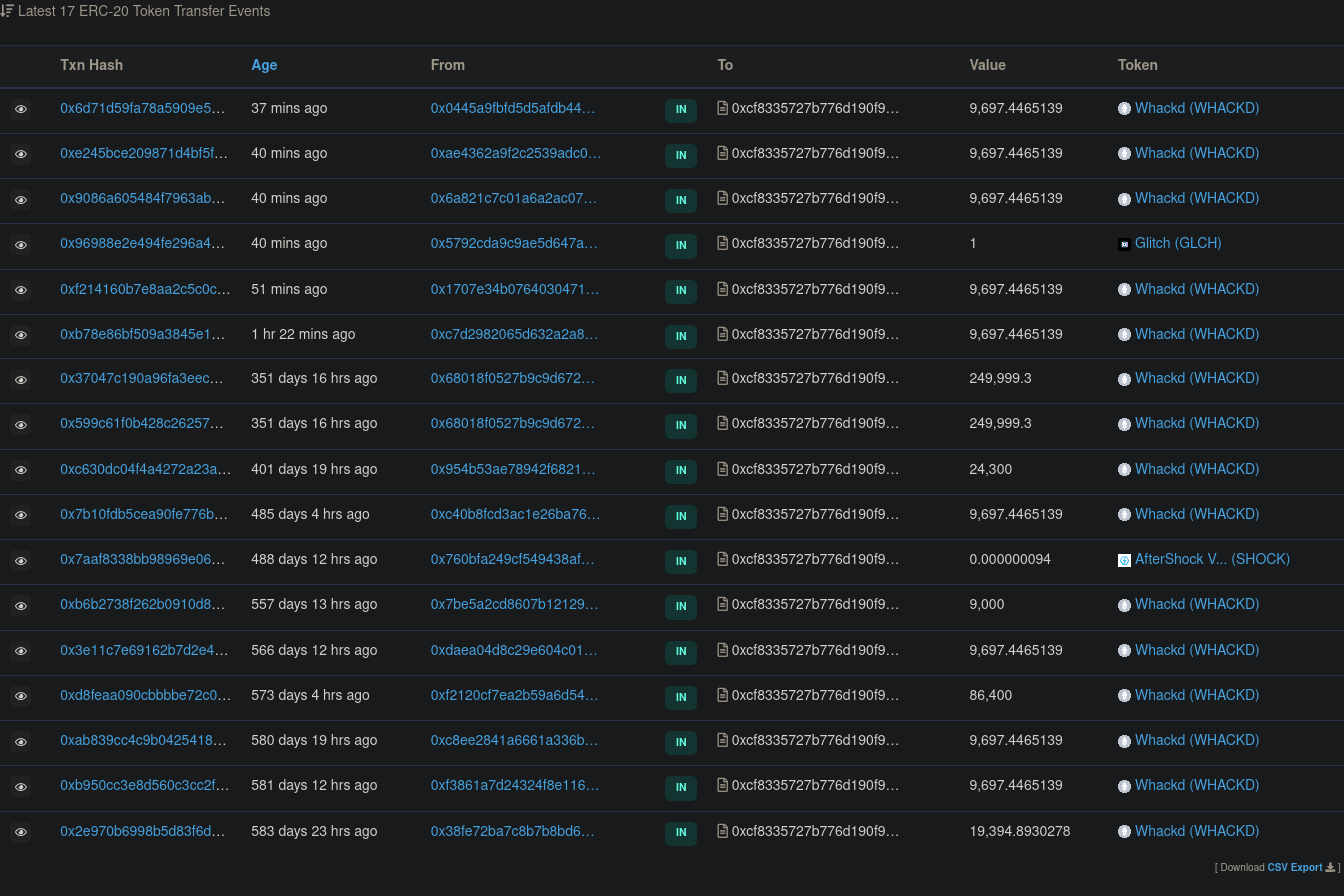The image size is (1344, 896).
Task: Click value 19,394.8930278
Action: pyautogui.click(x=1020, y=831)
